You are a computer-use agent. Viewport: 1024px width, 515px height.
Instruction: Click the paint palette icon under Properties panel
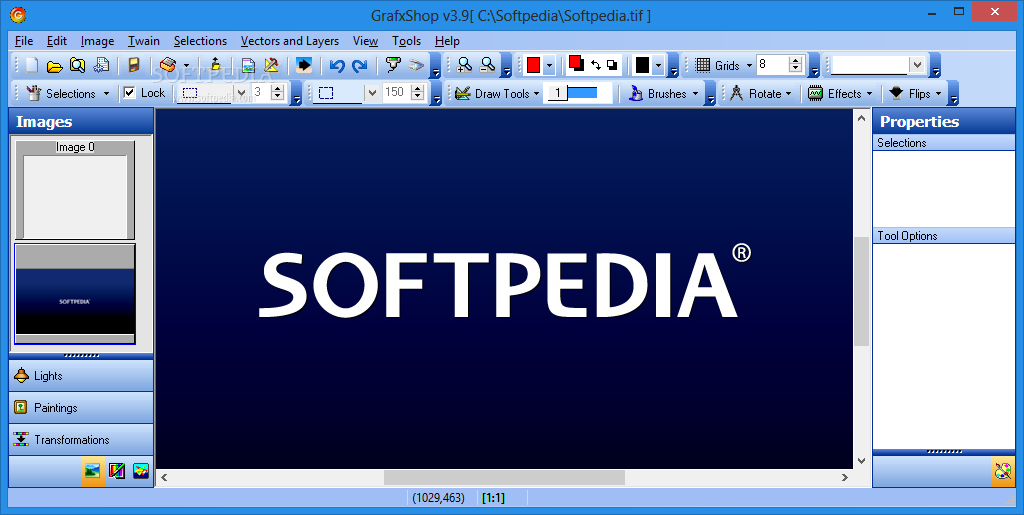click(1002, 471)
